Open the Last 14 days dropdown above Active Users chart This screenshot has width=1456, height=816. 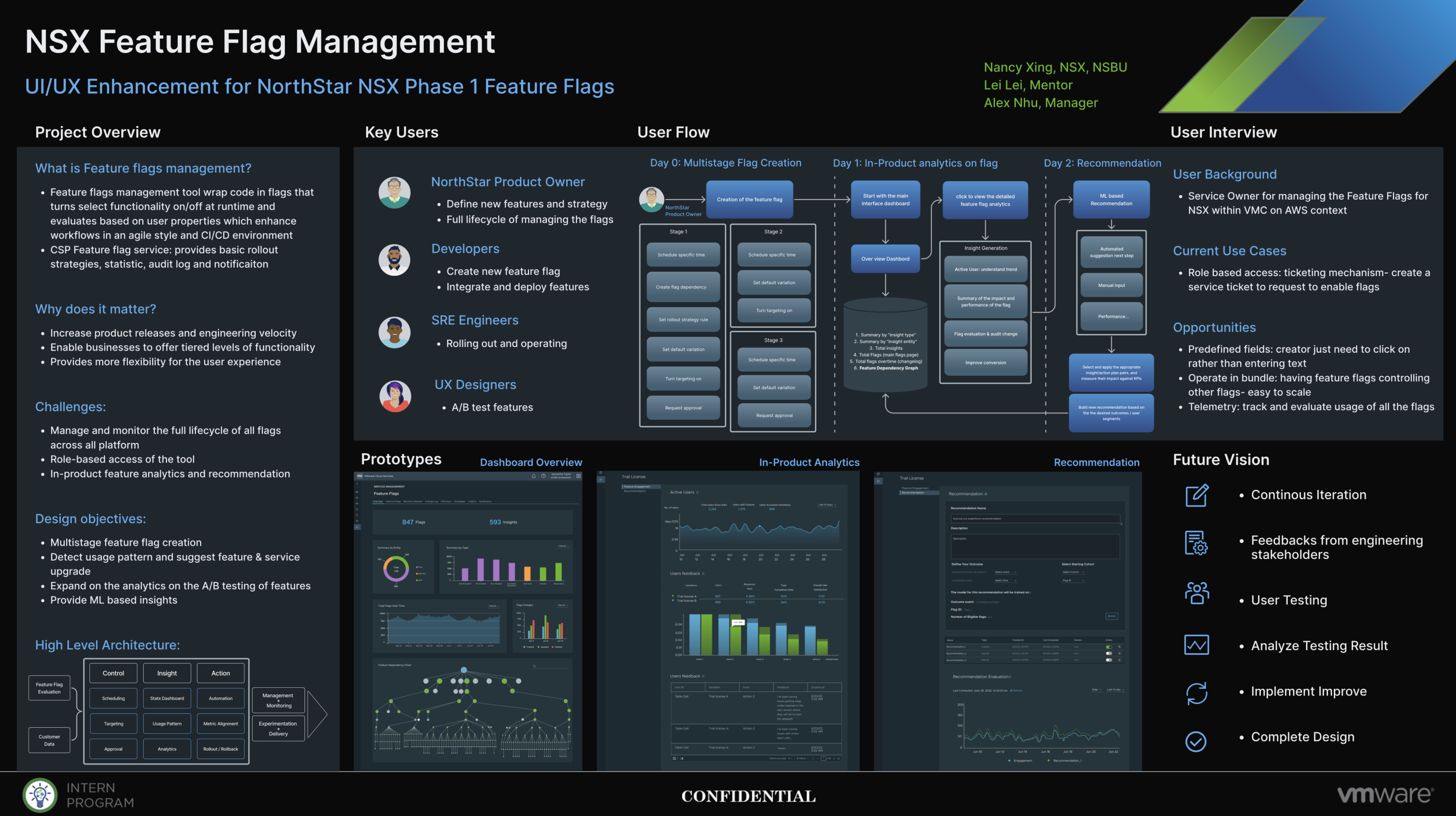coord(827,505)
